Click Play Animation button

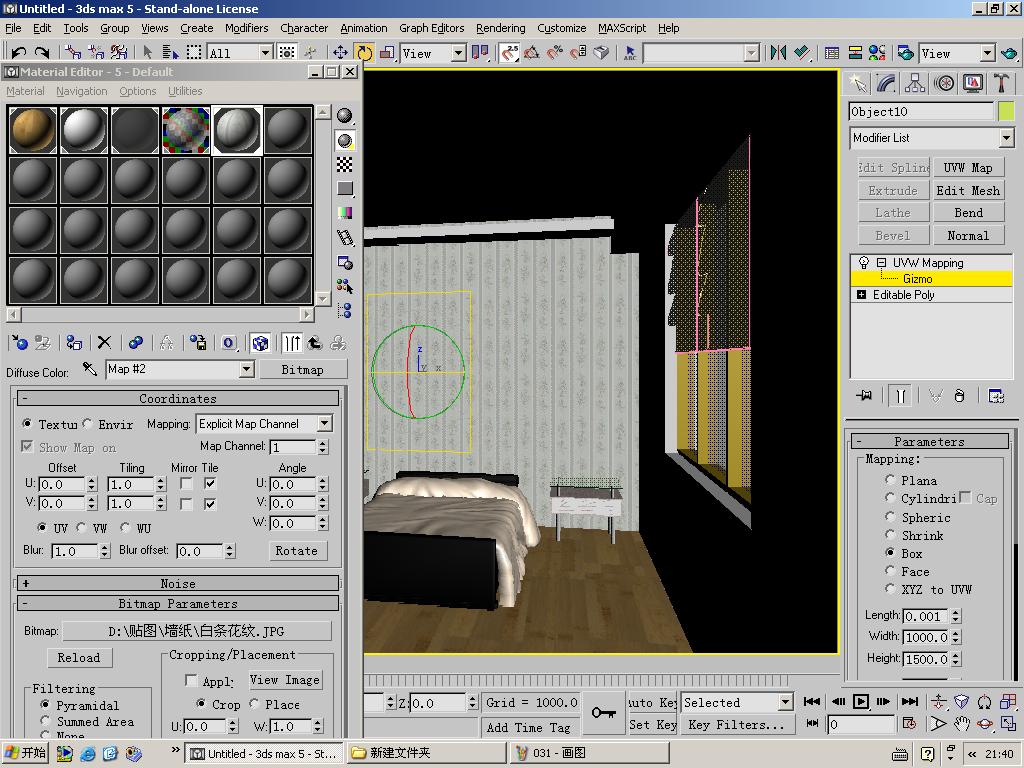click(861, 701)
